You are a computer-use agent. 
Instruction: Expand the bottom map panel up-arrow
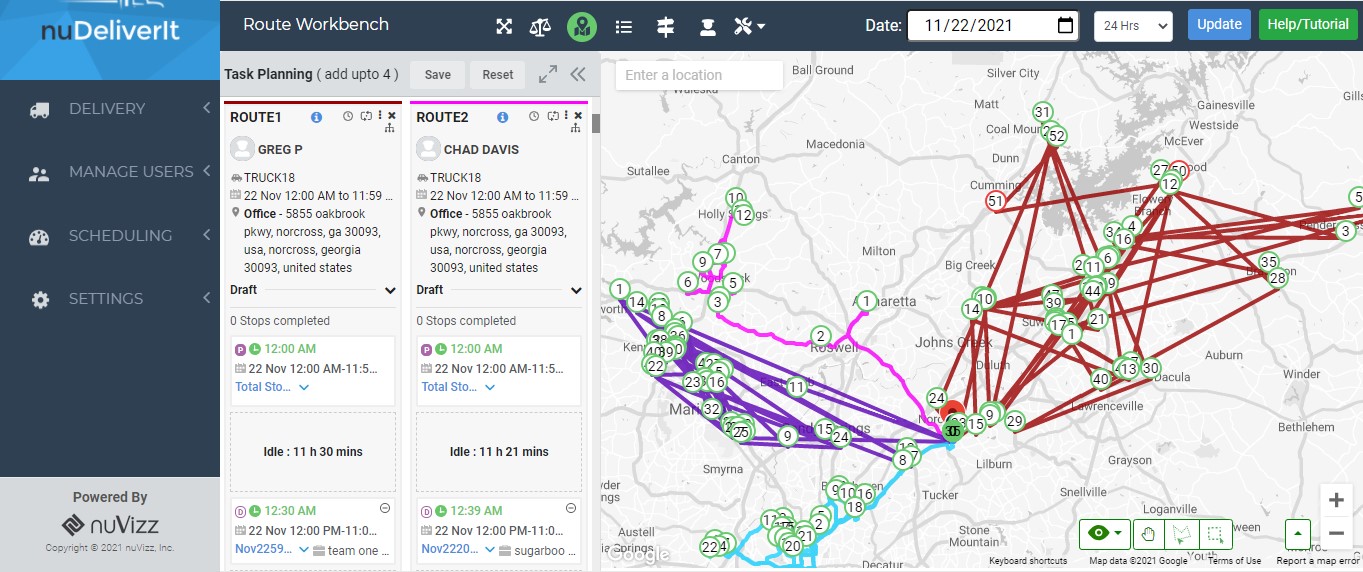pos(1299,534)
